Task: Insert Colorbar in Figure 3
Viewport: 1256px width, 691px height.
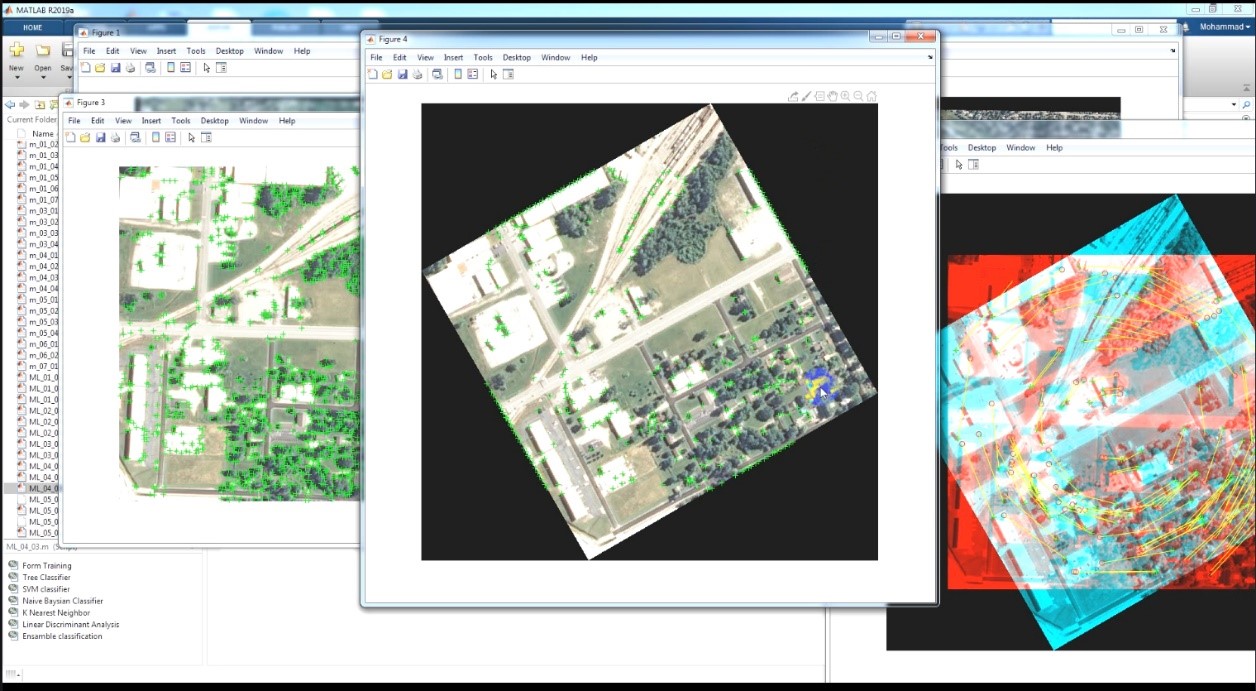Action: (156, 138)
